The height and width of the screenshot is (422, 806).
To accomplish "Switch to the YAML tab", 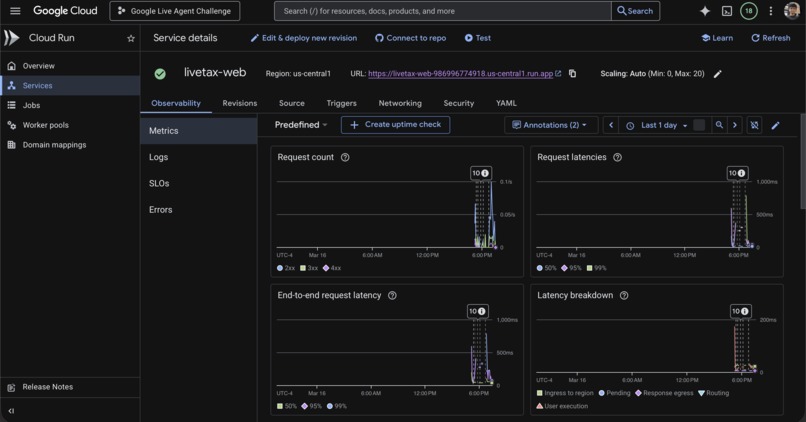I will click(x=506, y=103).
